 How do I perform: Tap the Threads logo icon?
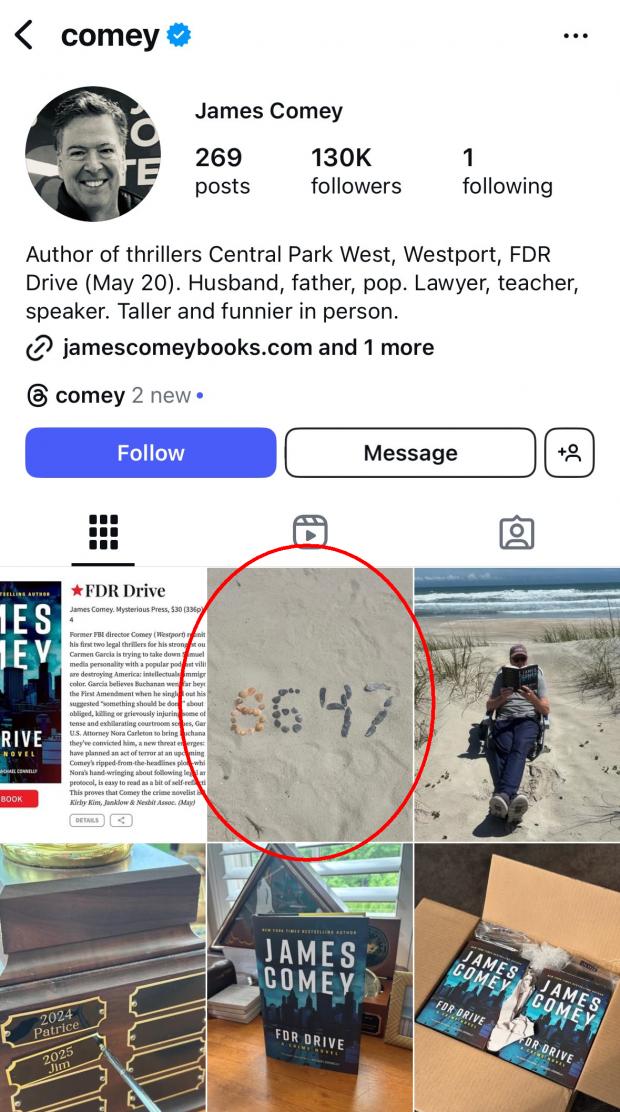point(37,395)
